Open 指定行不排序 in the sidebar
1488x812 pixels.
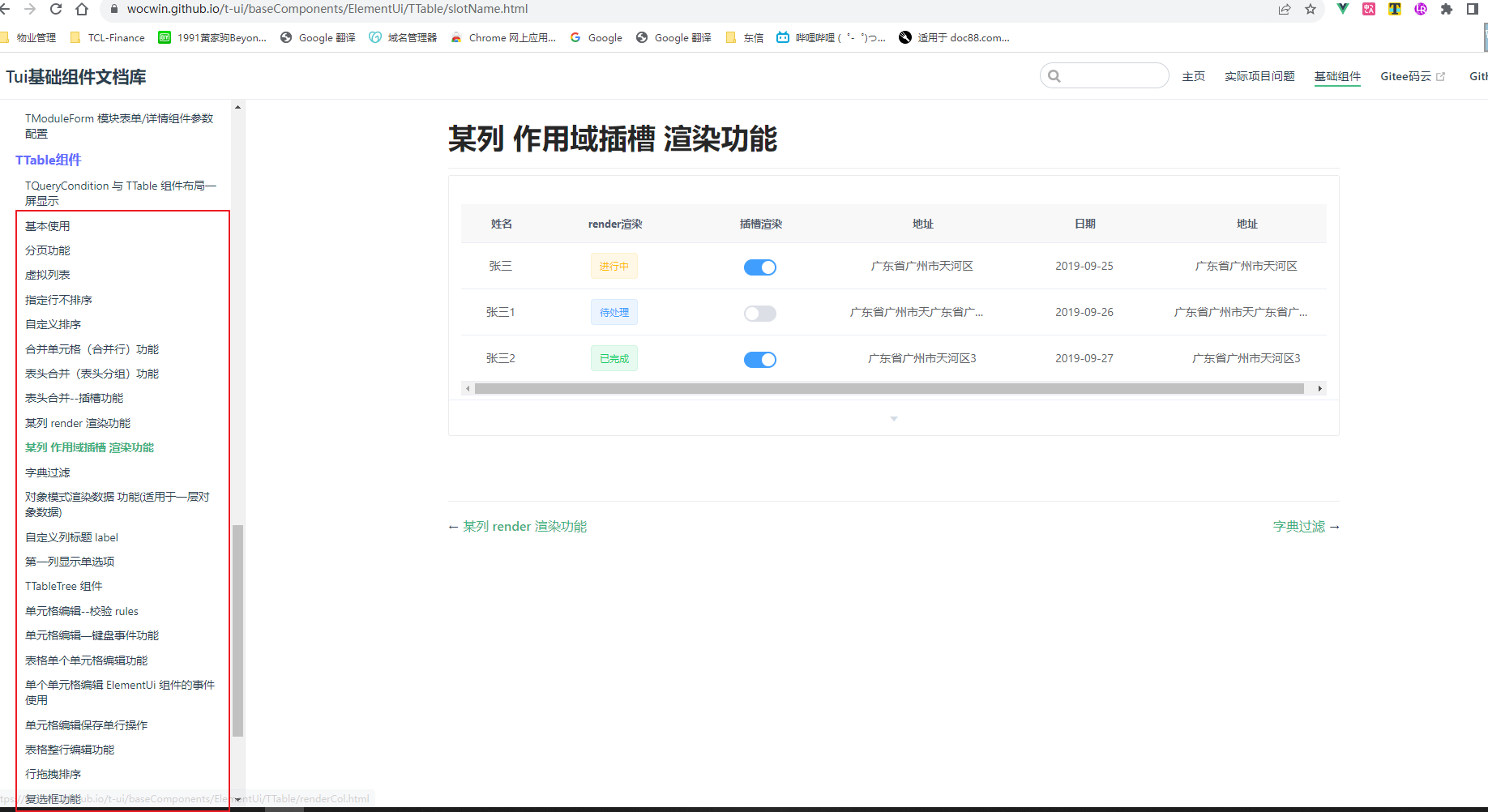[x=59, y=300]
